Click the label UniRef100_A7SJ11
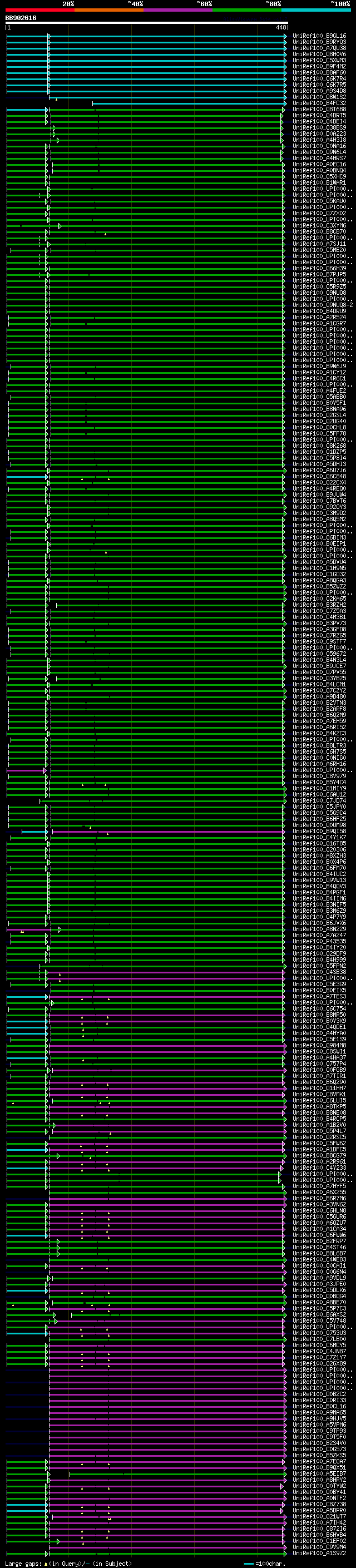356x1568 pixels. coord(319,244)
